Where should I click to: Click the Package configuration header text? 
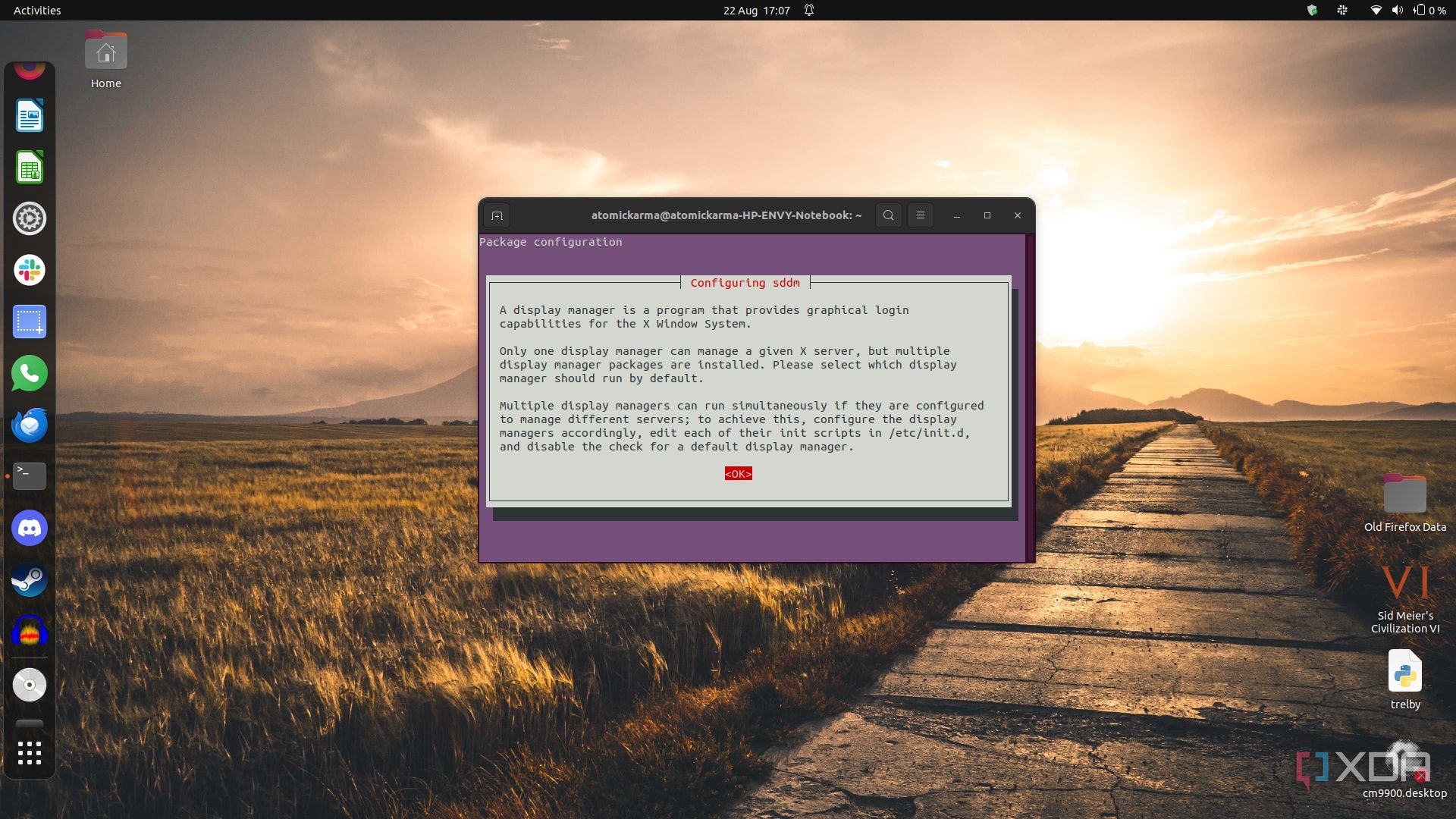(551, 242)
